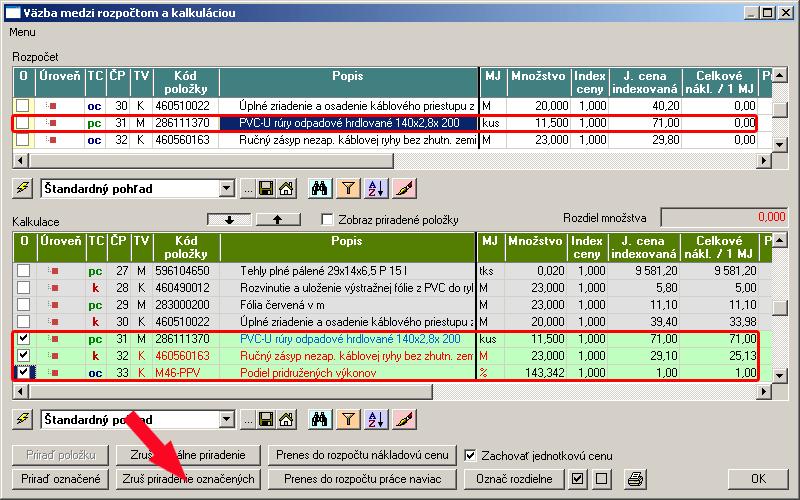
Task: Click Ručný zásyp description in the Rozpočet table
Action: 358,139
